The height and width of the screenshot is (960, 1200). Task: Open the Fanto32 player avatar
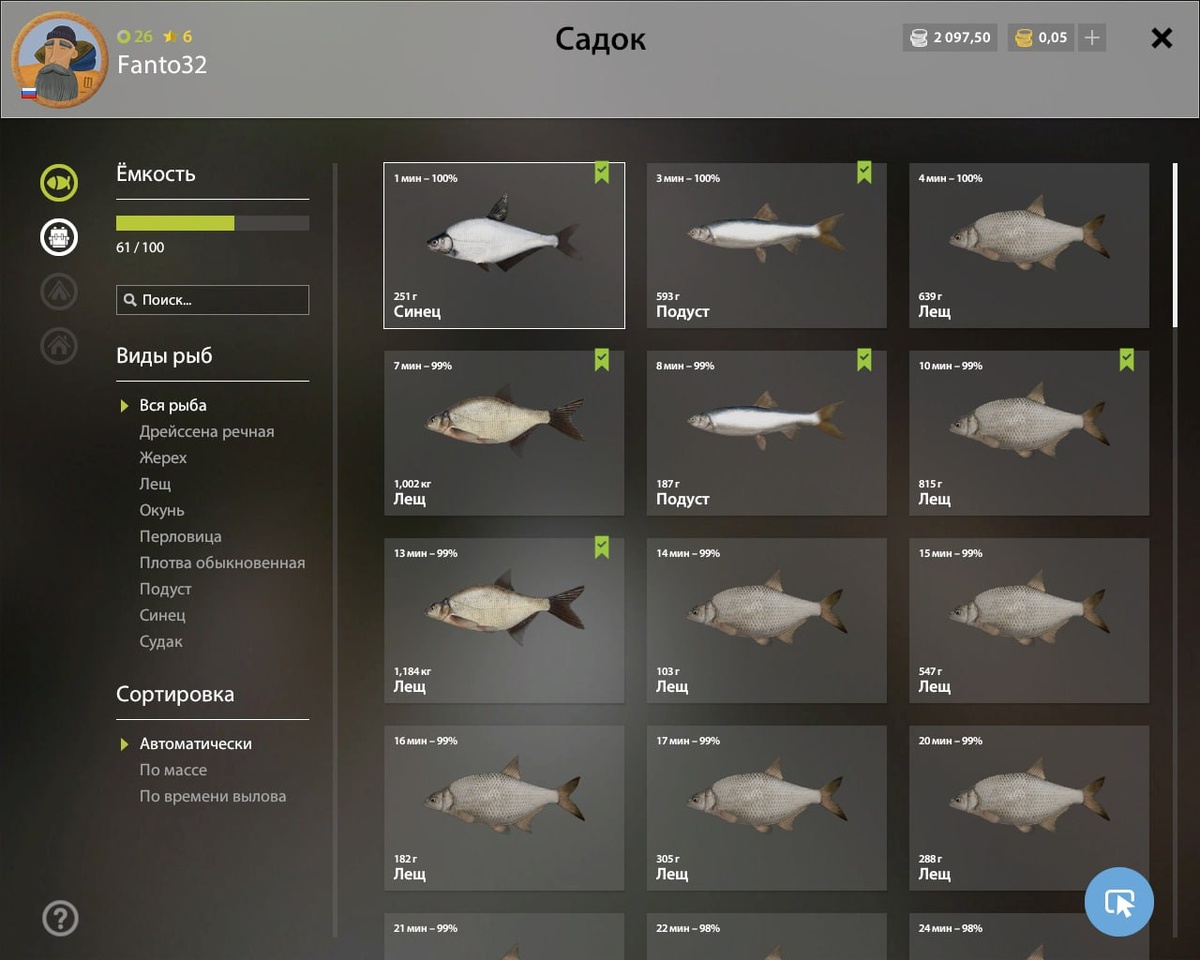[60, 60]
